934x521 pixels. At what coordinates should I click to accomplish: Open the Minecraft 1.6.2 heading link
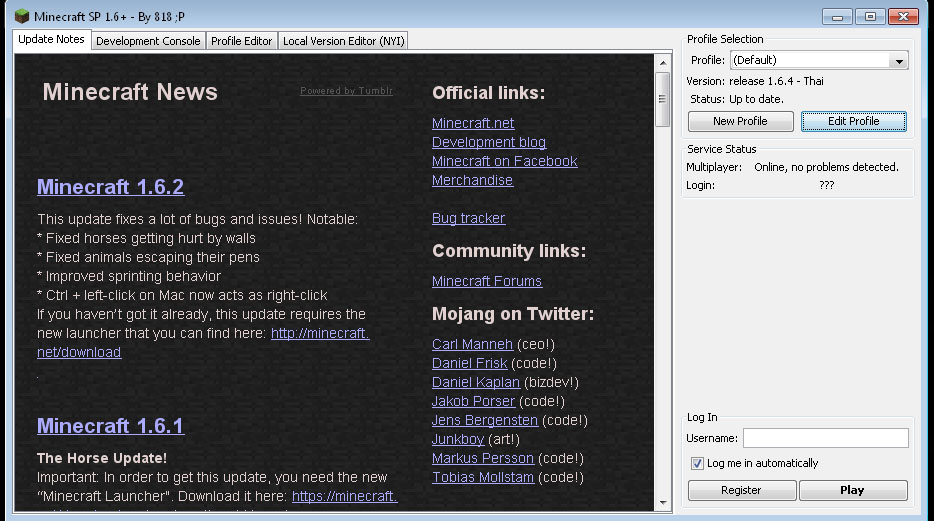click(111, 187)
